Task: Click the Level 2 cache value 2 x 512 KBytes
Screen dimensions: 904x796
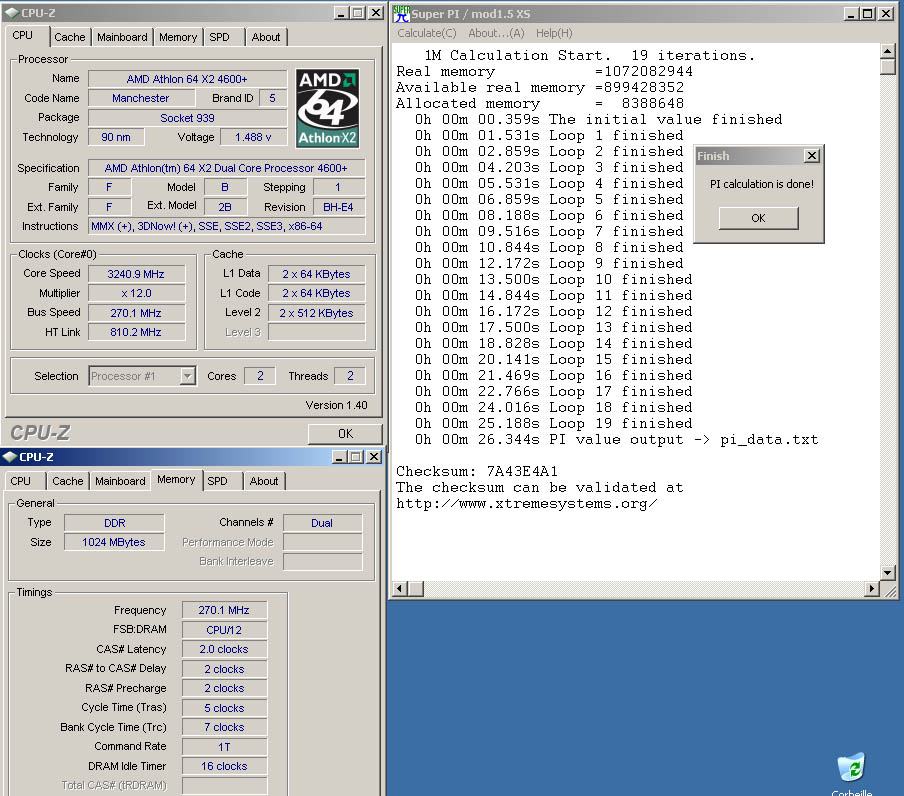Action: (x=316, y=313)
